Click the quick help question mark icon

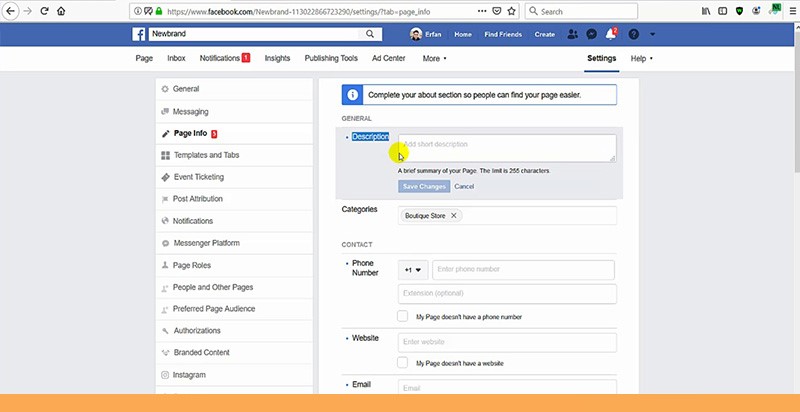point(633,34)
